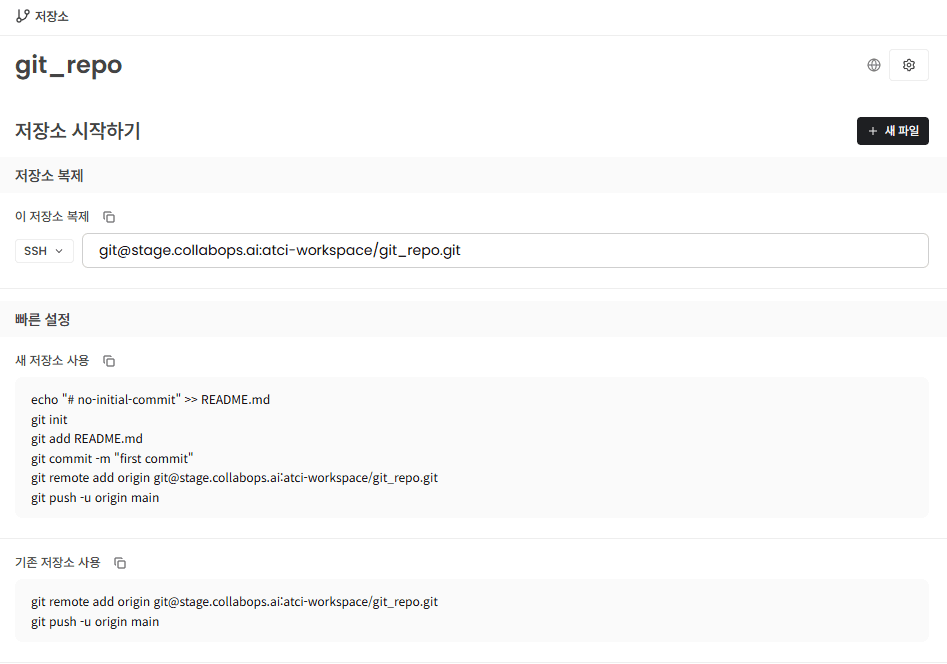Copy commands next to 새 저장소 사용
Image resolution: width=947 pixels, height=664 pixels.
point(109,361)
